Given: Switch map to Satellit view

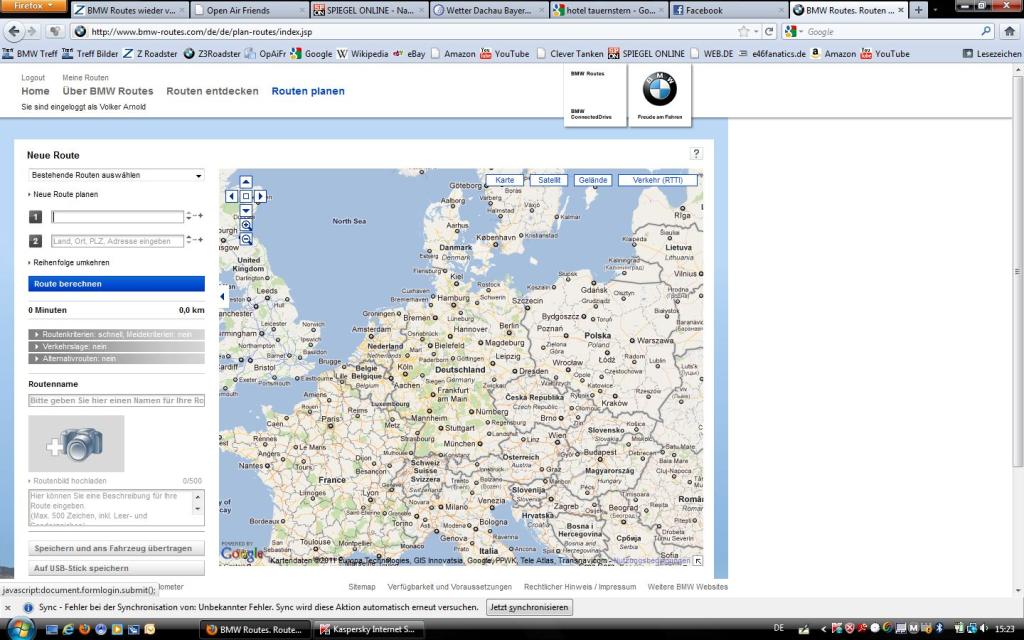Looking at the screenshot, I should (549, 180).
